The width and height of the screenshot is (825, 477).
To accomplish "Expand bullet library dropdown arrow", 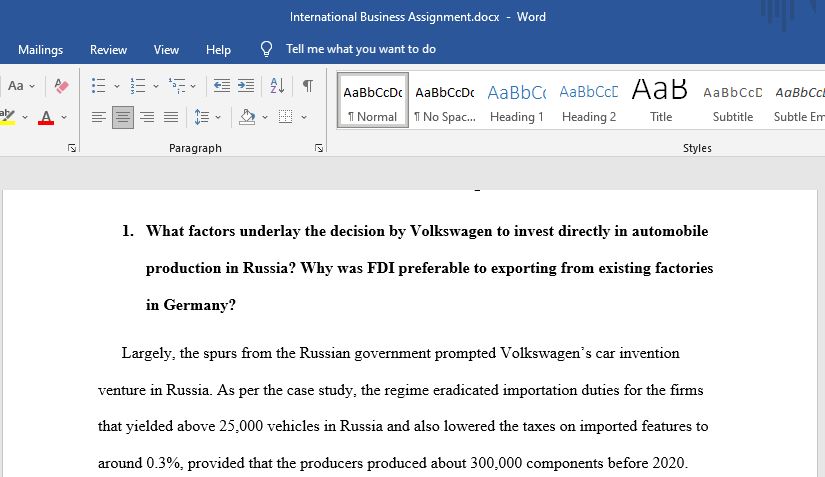I will pos(116,86).
